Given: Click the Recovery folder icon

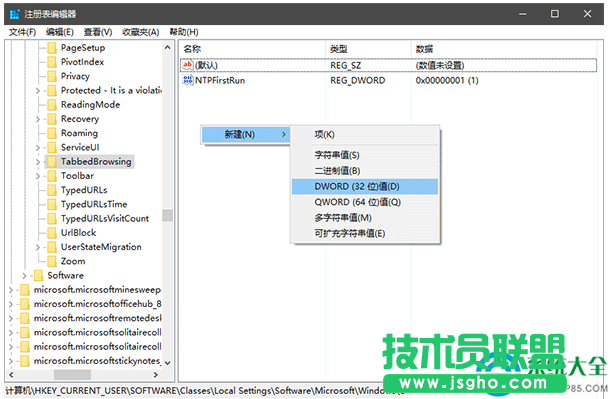Looking at the screenshot, I should (x=52, y=119).
